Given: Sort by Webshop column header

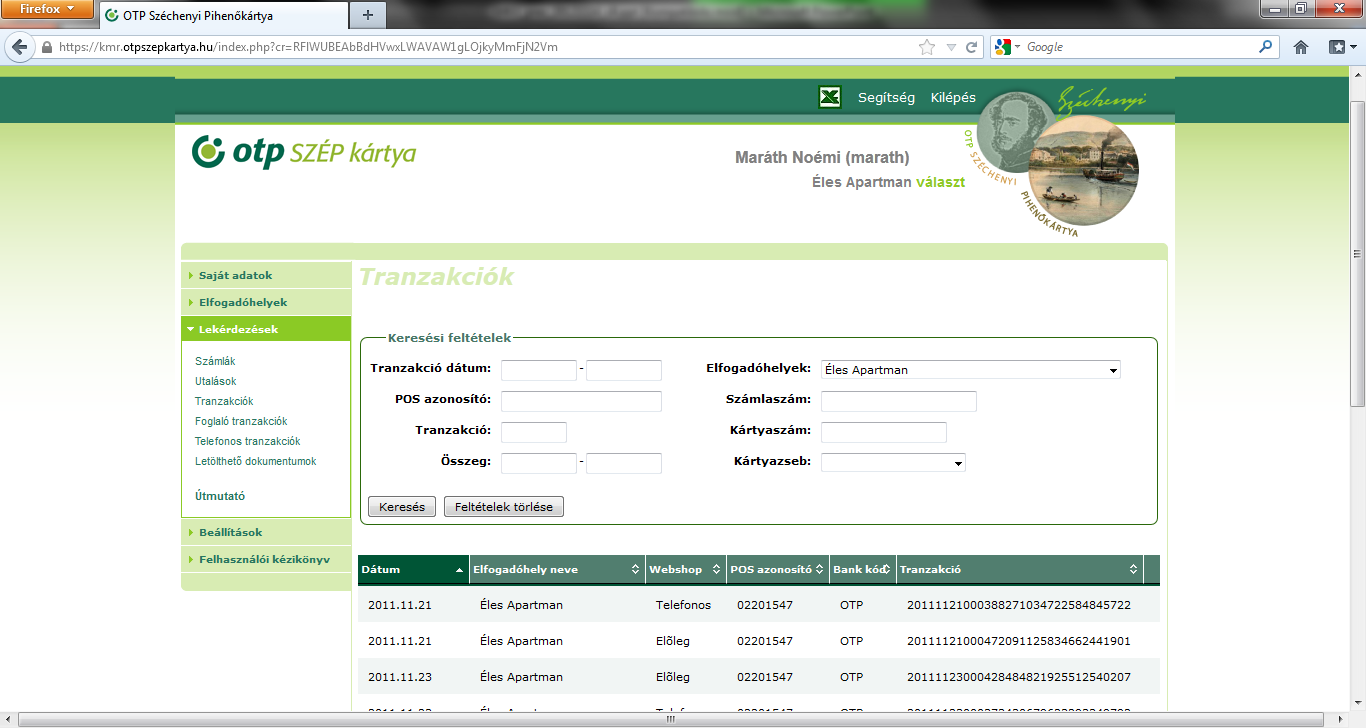Looking at the screenshot, I should coord(686,569).
